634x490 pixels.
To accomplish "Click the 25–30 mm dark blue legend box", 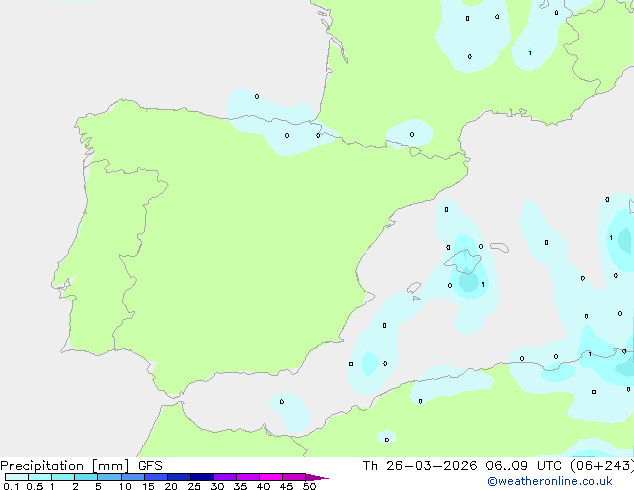I will click(202, 477).
